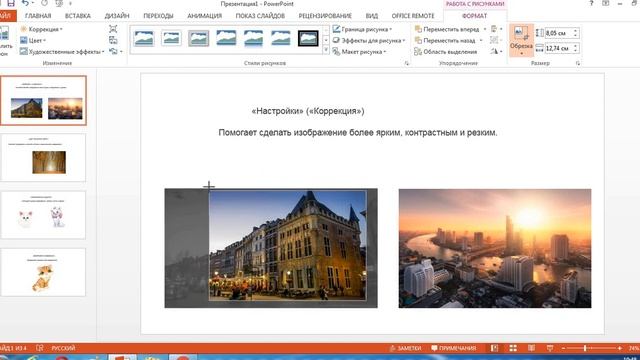
Task: Open Эффекты для рисунка menu
Action: (x=368, y=40)
